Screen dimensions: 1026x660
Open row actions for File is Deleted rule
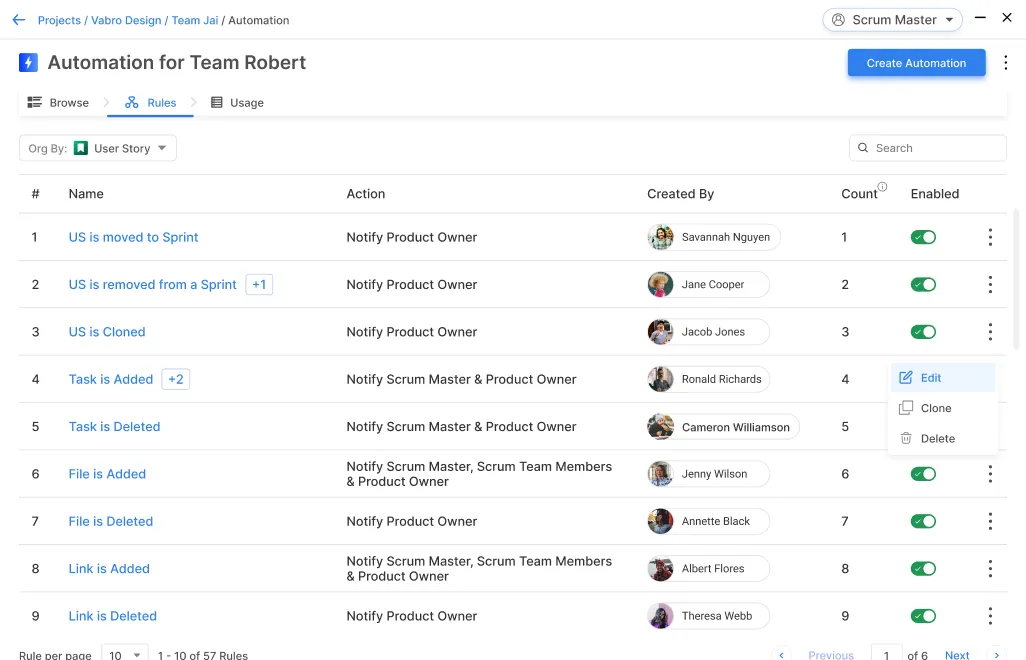pyautogui.click(x=990, y=521)
